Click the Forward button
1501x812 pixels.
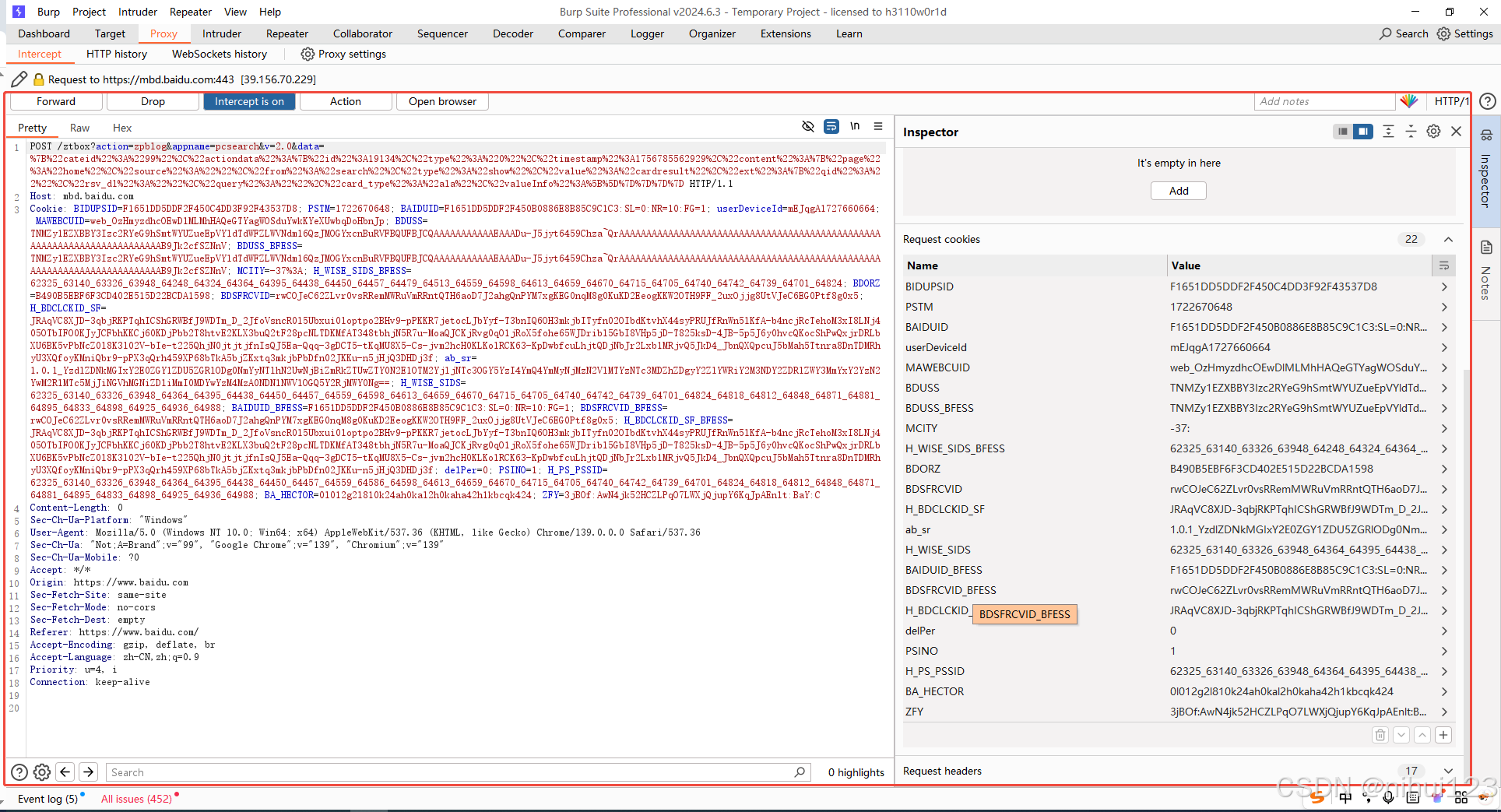[56, 101]
